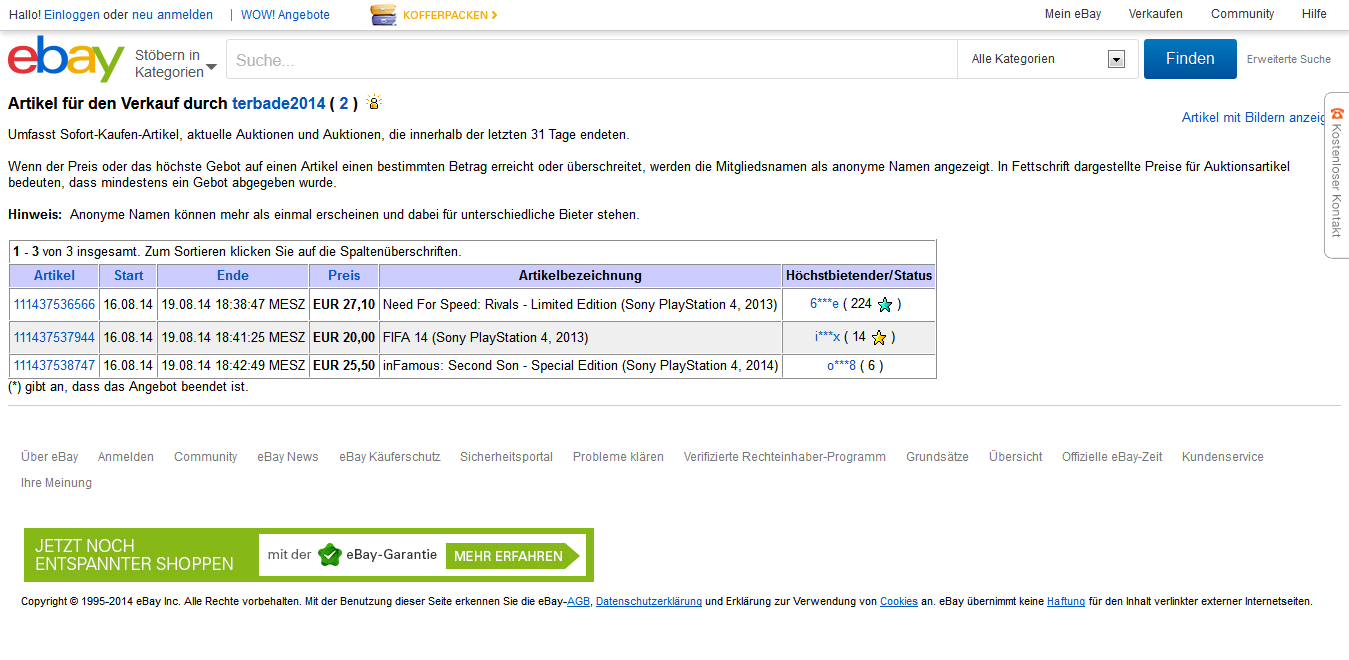Sort table by Ende column header

(x=233, y=275)
